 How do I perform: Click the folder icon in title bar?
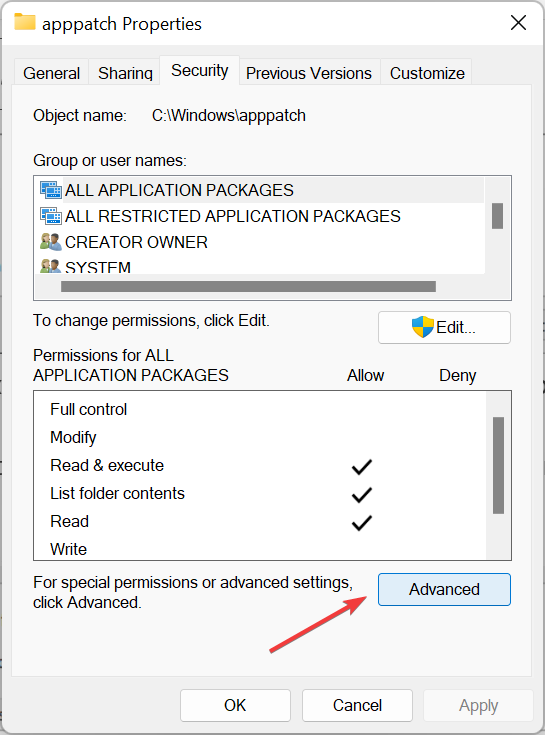25,22
